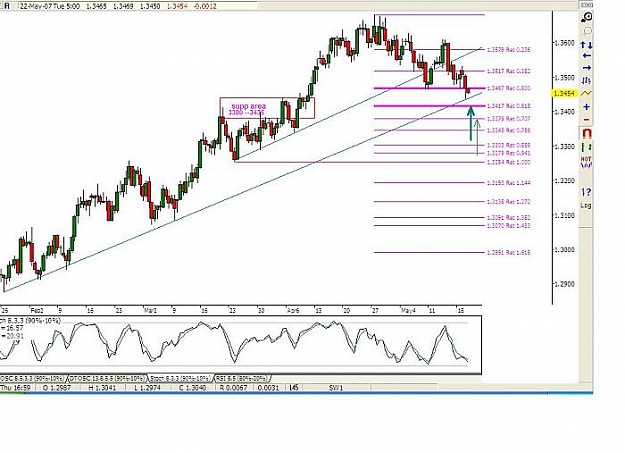Click the 1.2991 Ret 1.618 level label
Viewport: 625px width, 453px height.
(509, 252)
